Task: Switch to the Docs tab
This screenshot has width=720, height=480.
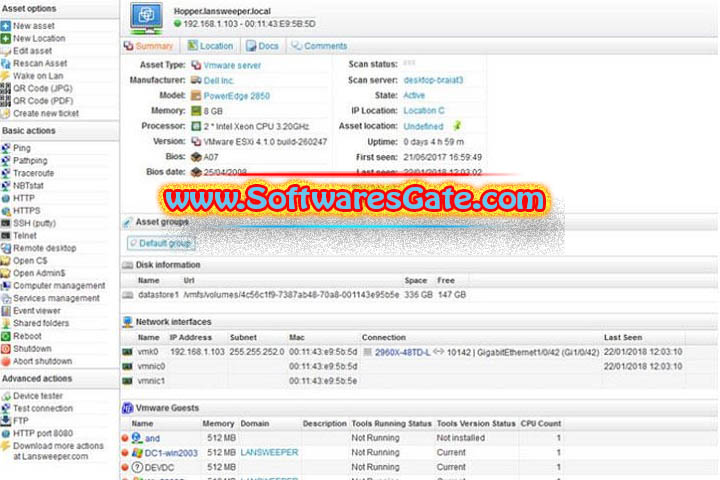Action: pos(262,46)
